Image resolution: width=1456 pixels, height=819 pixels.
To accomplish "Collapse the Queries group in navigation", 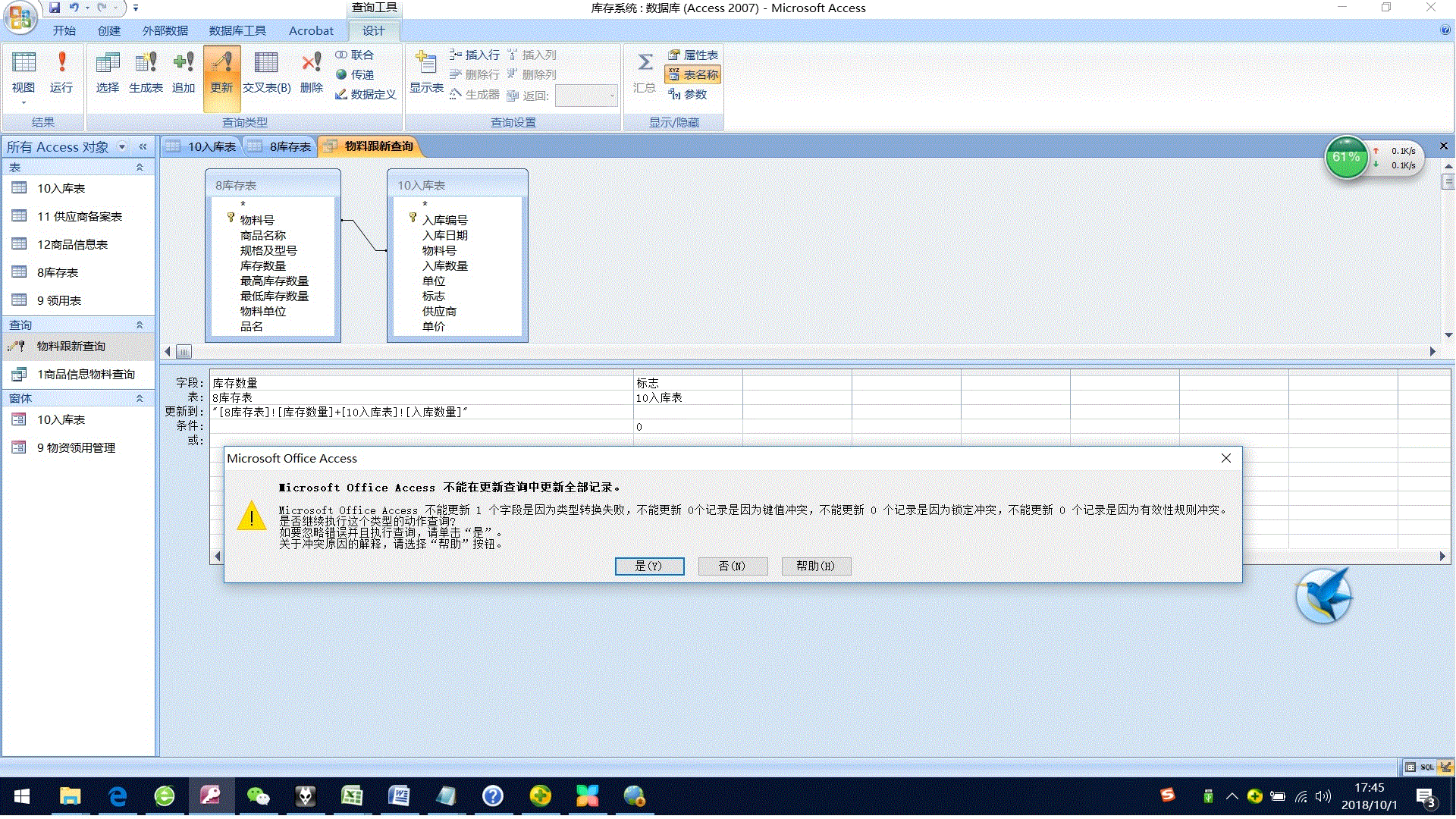I will click(140, 325).
